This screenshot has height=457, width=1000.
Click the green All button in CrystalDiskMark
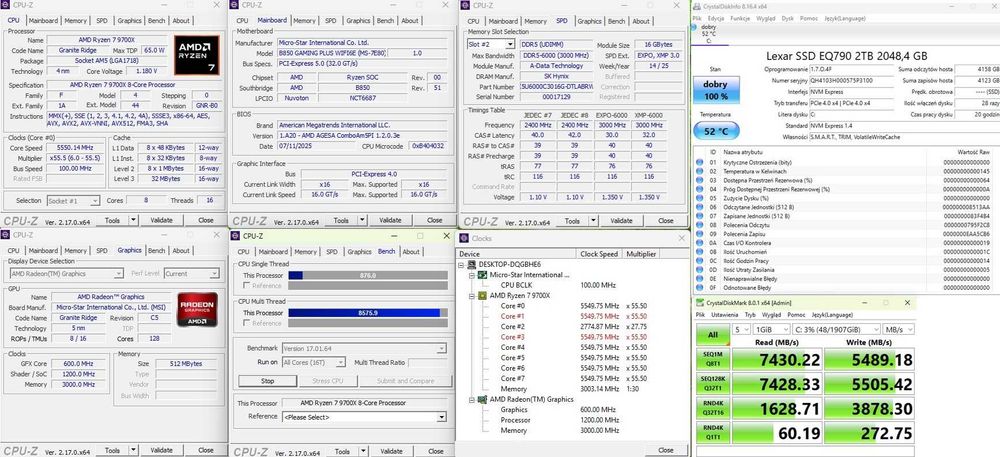click(x=712, y=334)
